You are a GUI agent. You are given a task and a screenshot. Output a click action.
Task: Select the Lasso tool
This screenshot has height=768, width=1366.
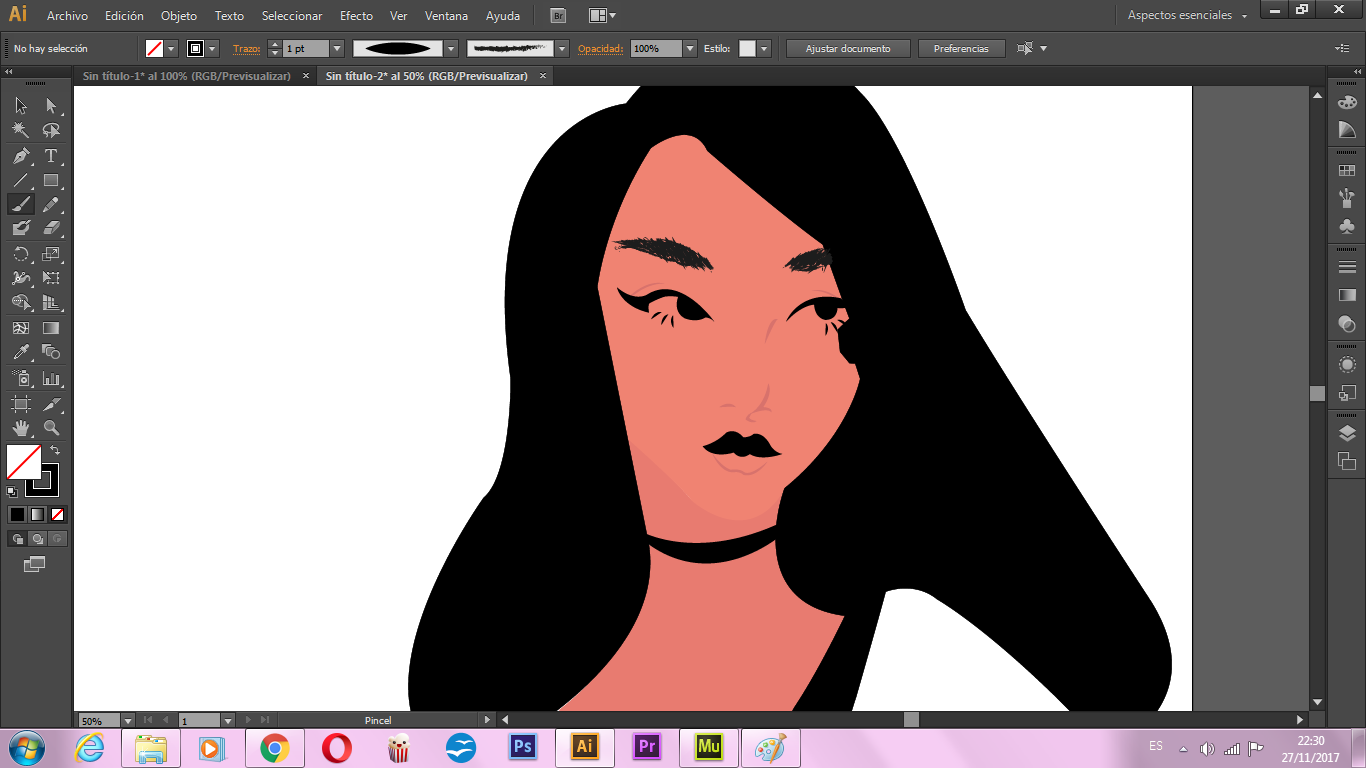coord(51,130)
